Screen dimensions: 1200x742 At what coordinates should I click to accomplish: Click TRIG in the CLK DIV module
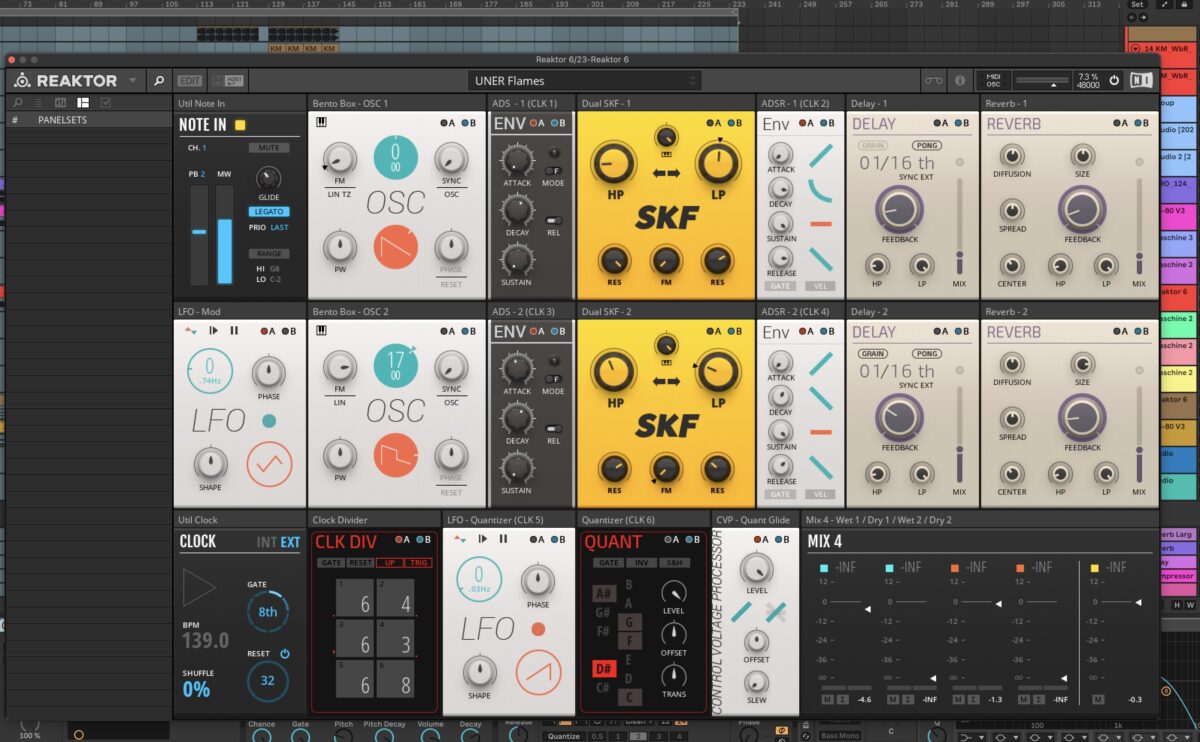click(x=420, y=563)
